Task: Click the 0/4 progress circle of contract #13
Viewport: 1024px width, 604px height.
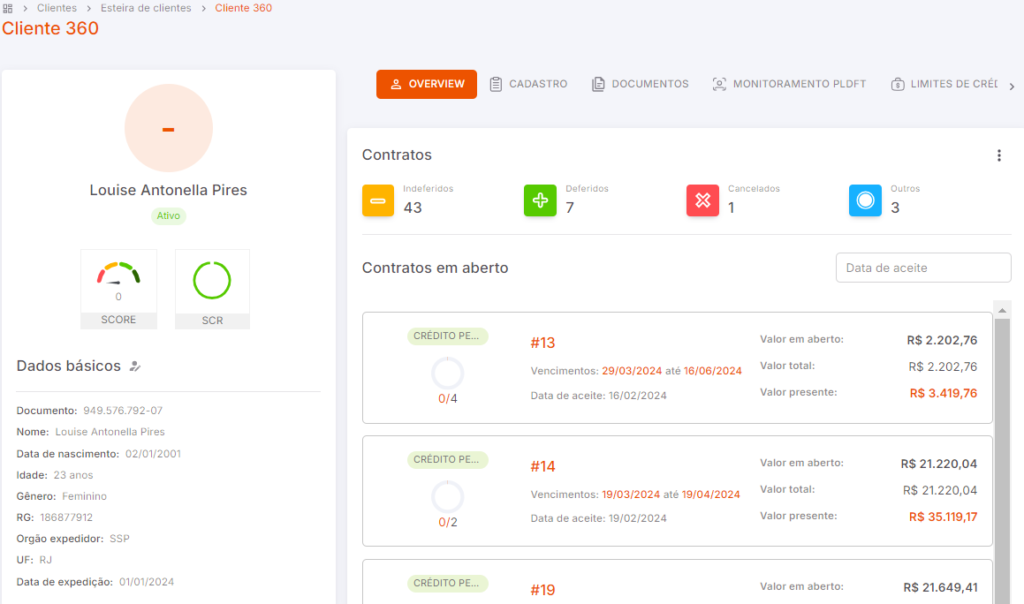Action: [x=447, y=374]
